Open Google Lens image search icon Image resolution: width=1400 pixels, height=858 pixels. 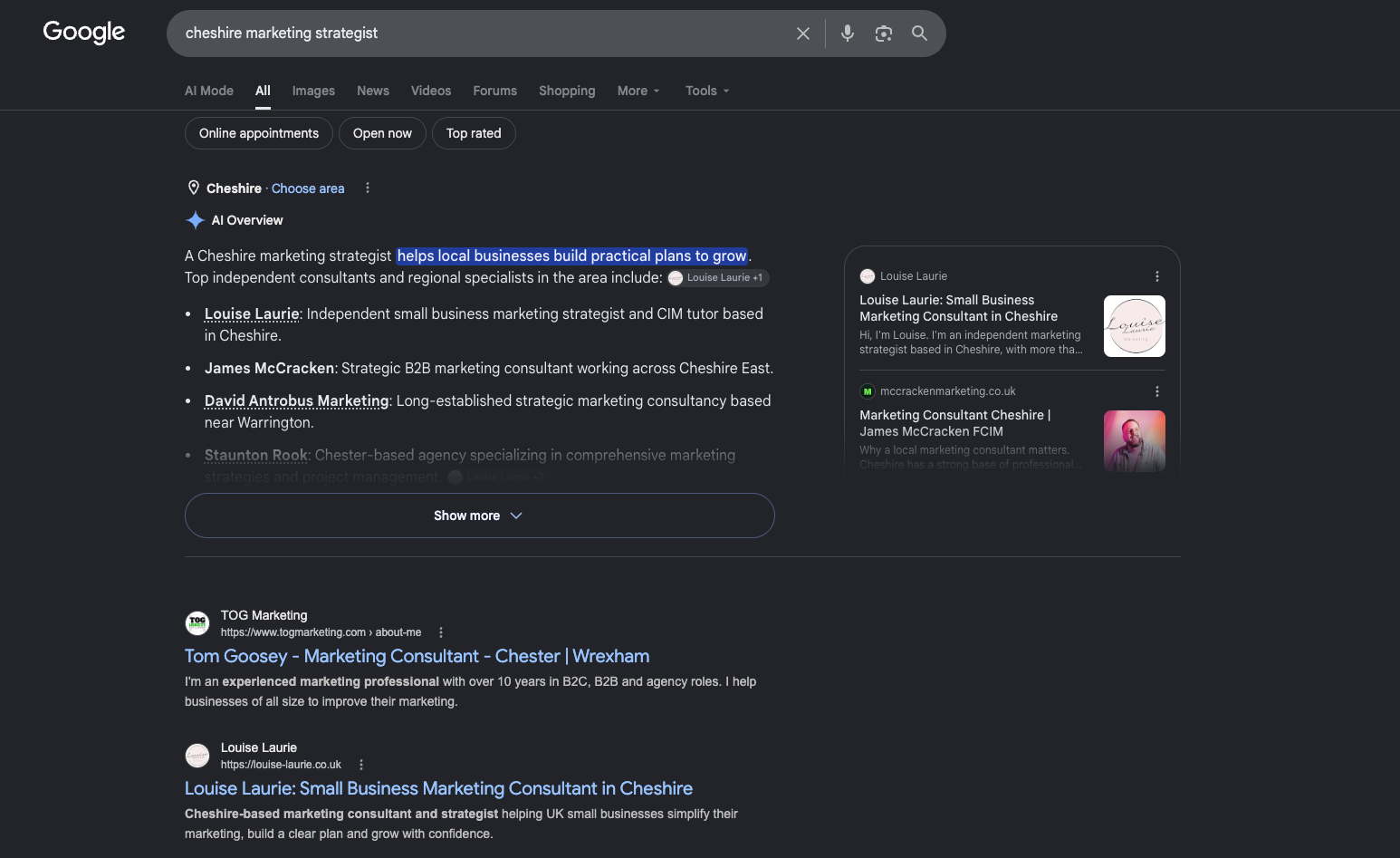pyautogui.click(x=884, y=34)
